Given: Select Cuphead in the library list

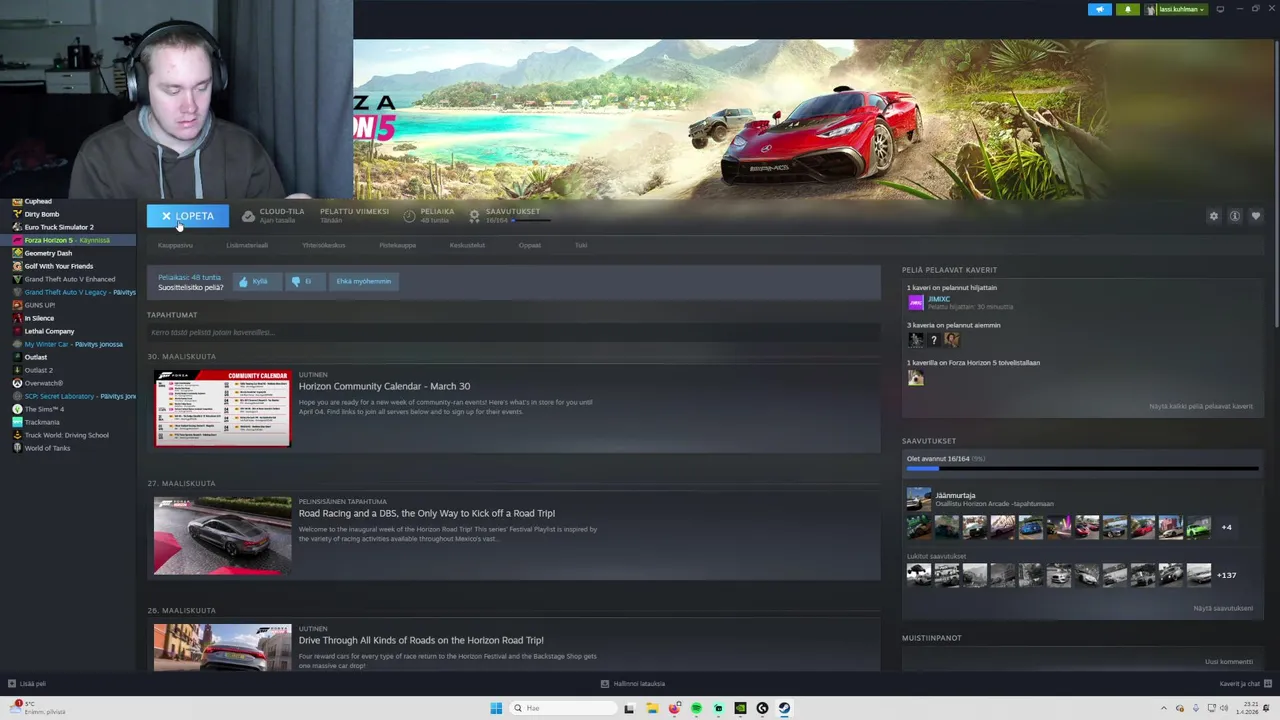Looking at the screenshot, I should [38, 202].
